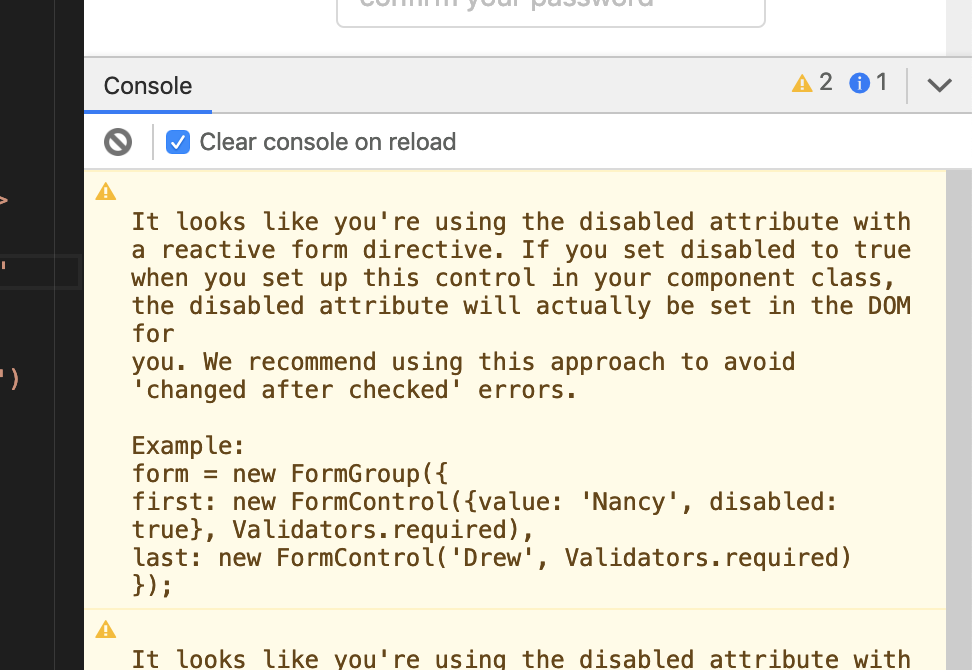Viewport: 972px width, 670px height.
Task: Click the blue underline beneath Console
Action: coord(147,113)
